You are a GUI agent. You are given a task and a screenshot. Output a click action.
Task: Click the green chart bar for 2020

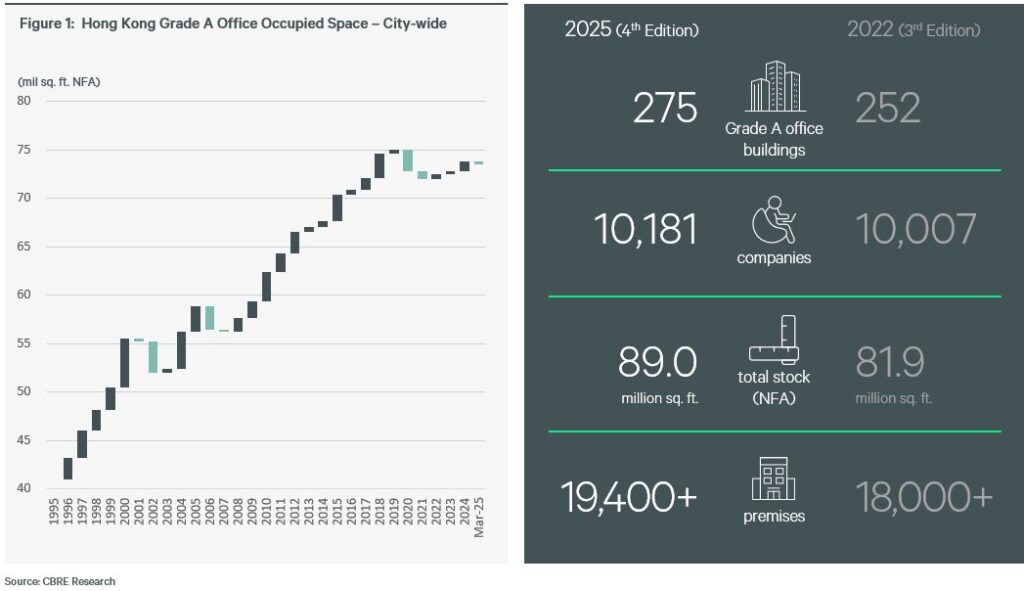[408, 160]
